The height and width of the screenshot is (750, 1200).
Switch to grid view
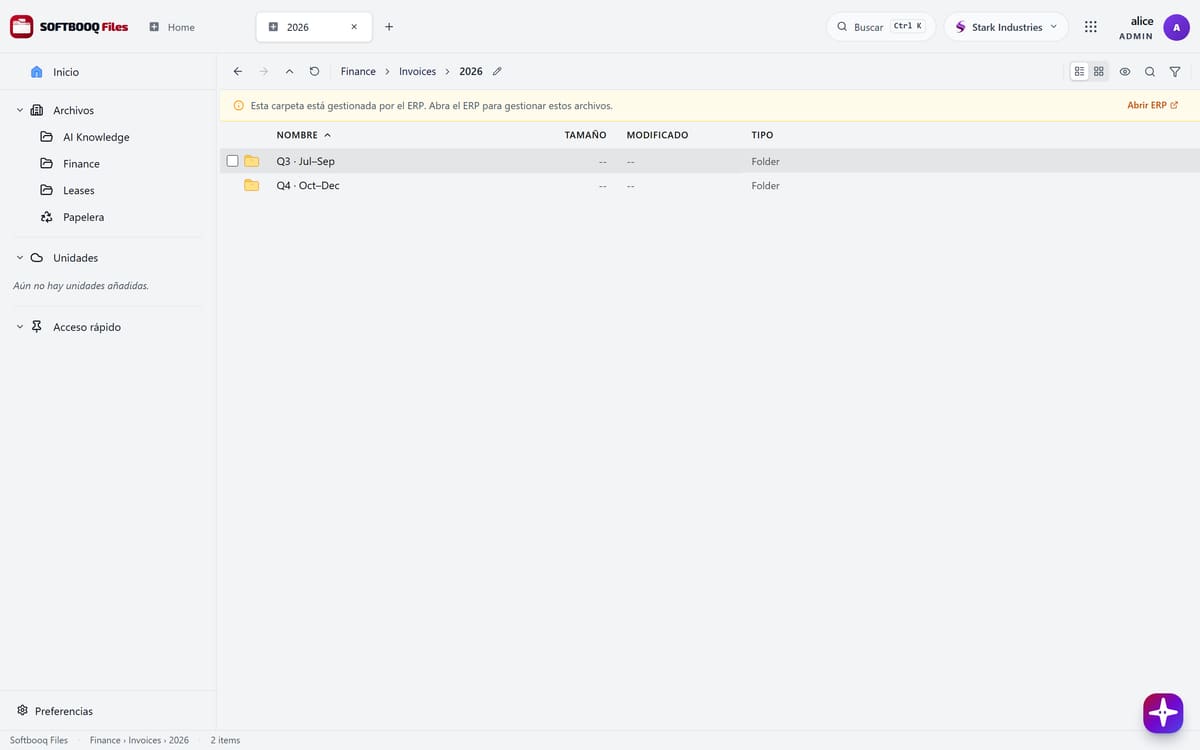pos(1099,72)
